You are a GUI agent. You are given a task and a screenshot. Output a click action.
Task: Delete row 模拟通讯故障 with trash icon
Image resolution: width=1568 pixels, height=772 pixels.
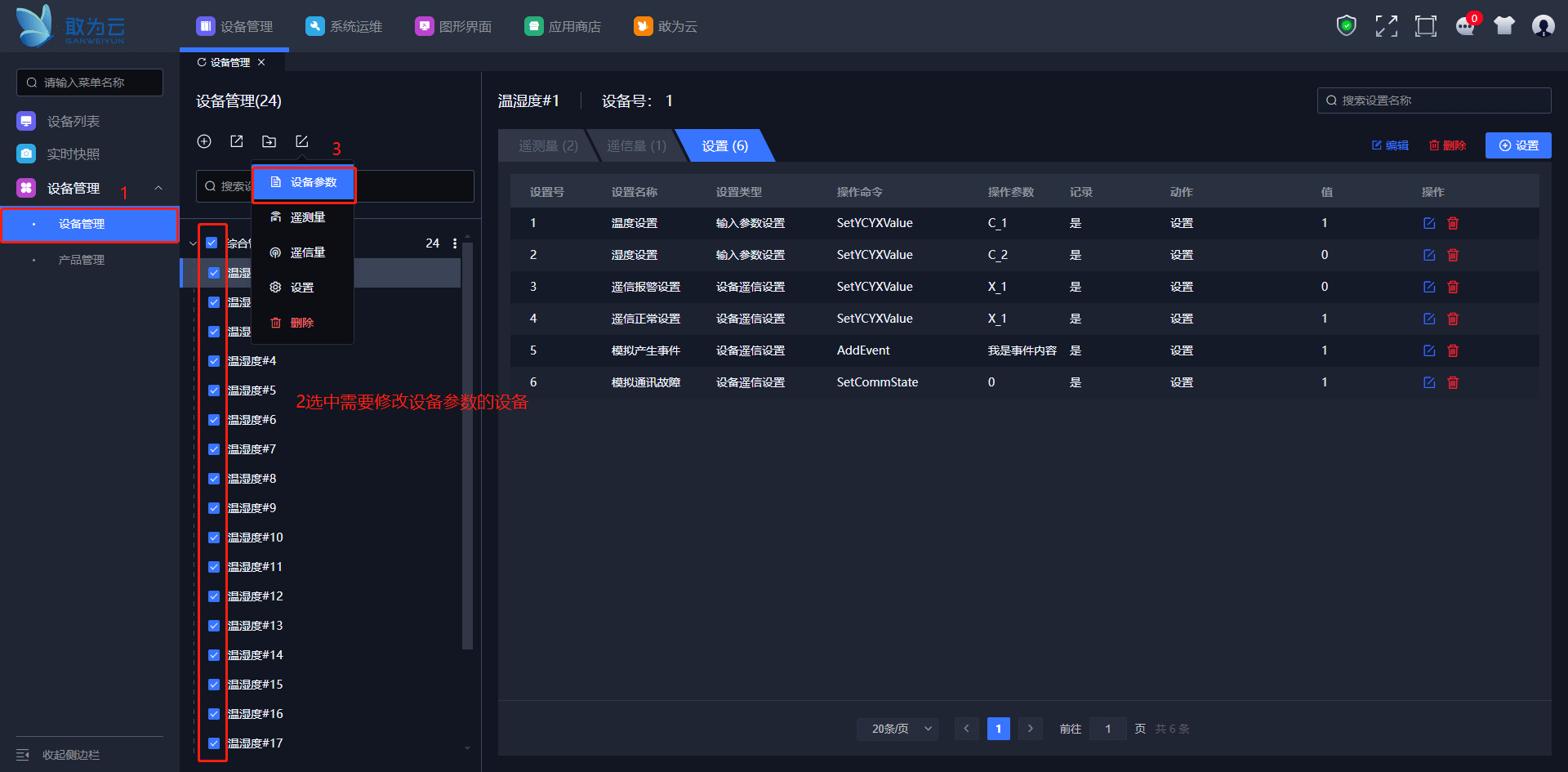[x=1453, y=382]
